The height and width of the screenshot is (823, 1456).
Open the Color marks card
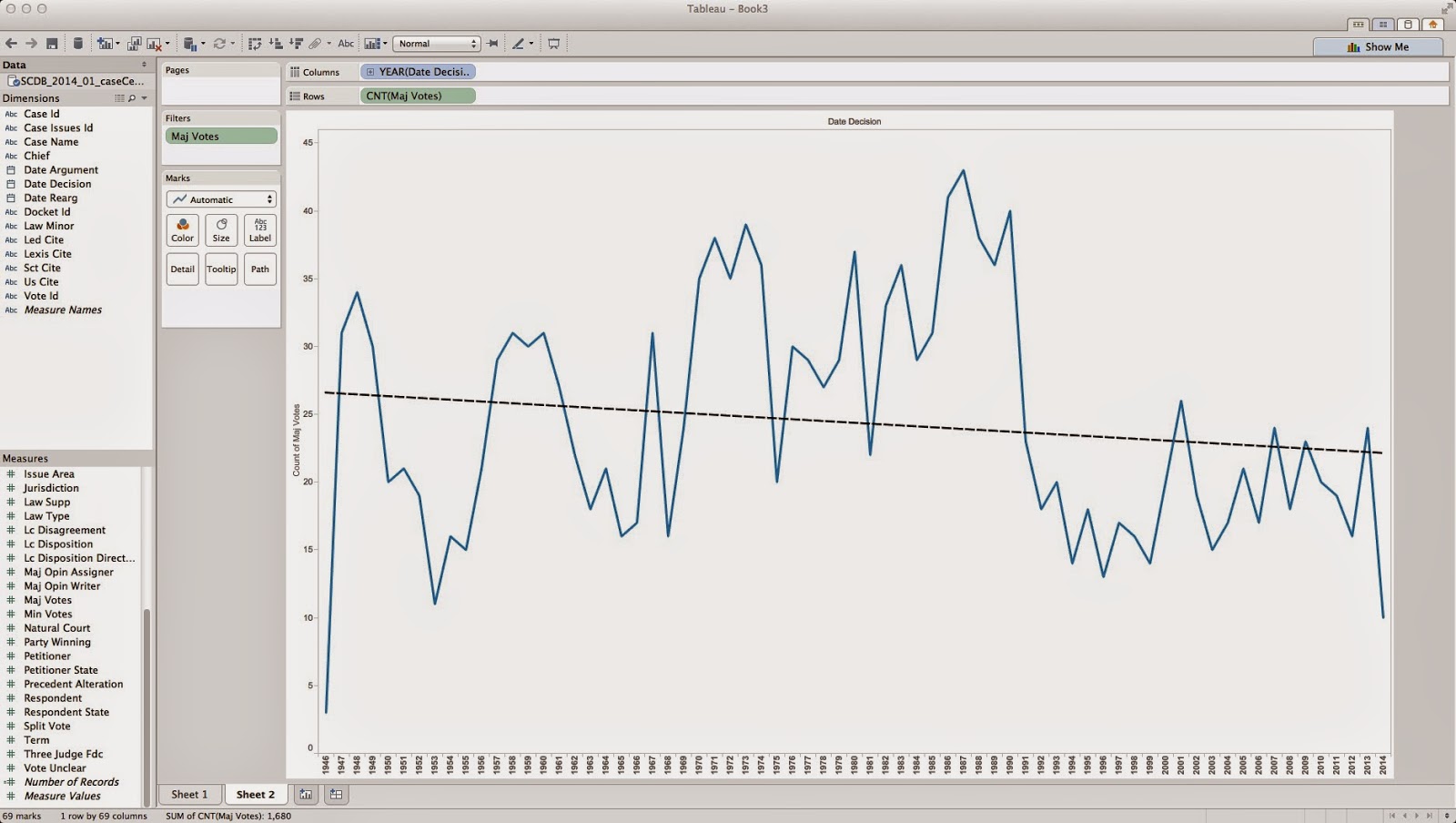click(183, 230)
